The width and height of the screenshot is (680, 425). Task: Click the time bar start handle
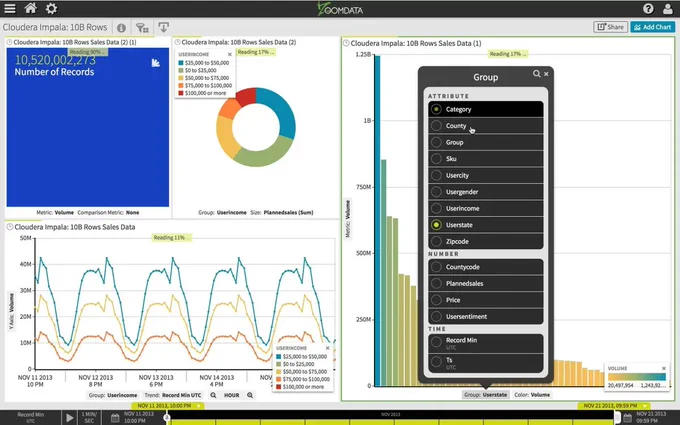167,418
